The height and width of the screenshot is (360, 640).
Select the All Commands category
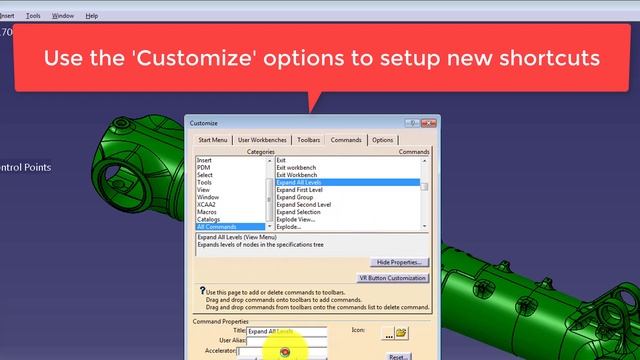[230, 227]
